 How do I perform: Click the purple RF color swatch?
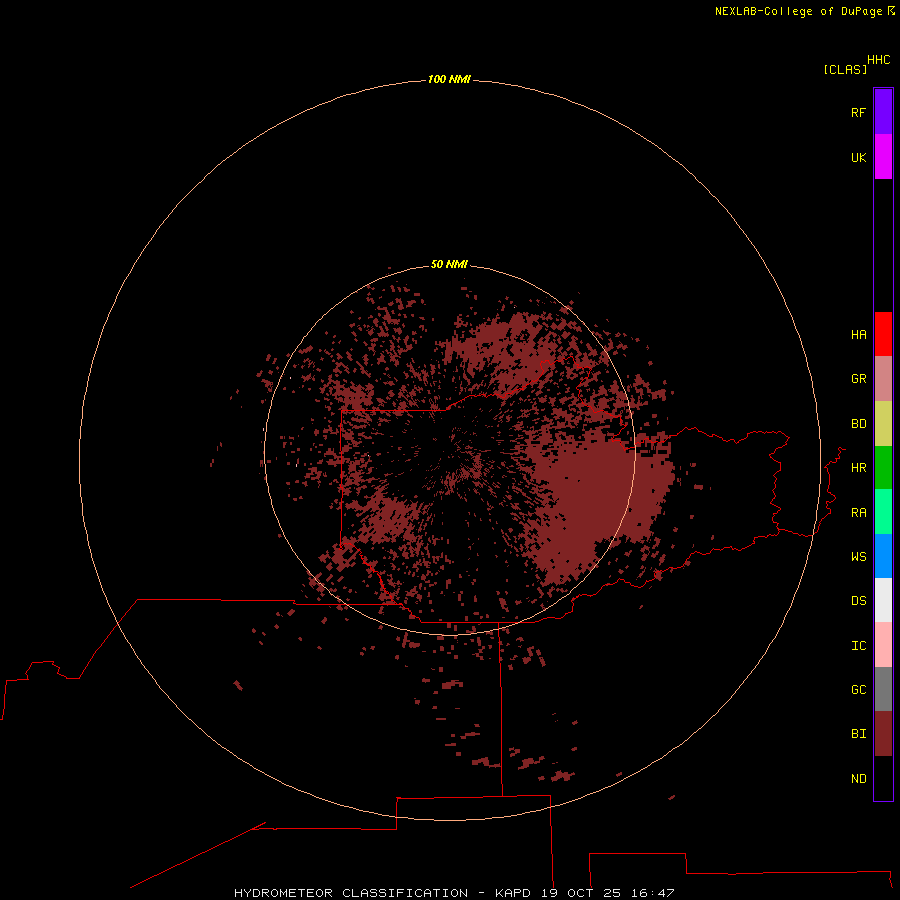883,112
